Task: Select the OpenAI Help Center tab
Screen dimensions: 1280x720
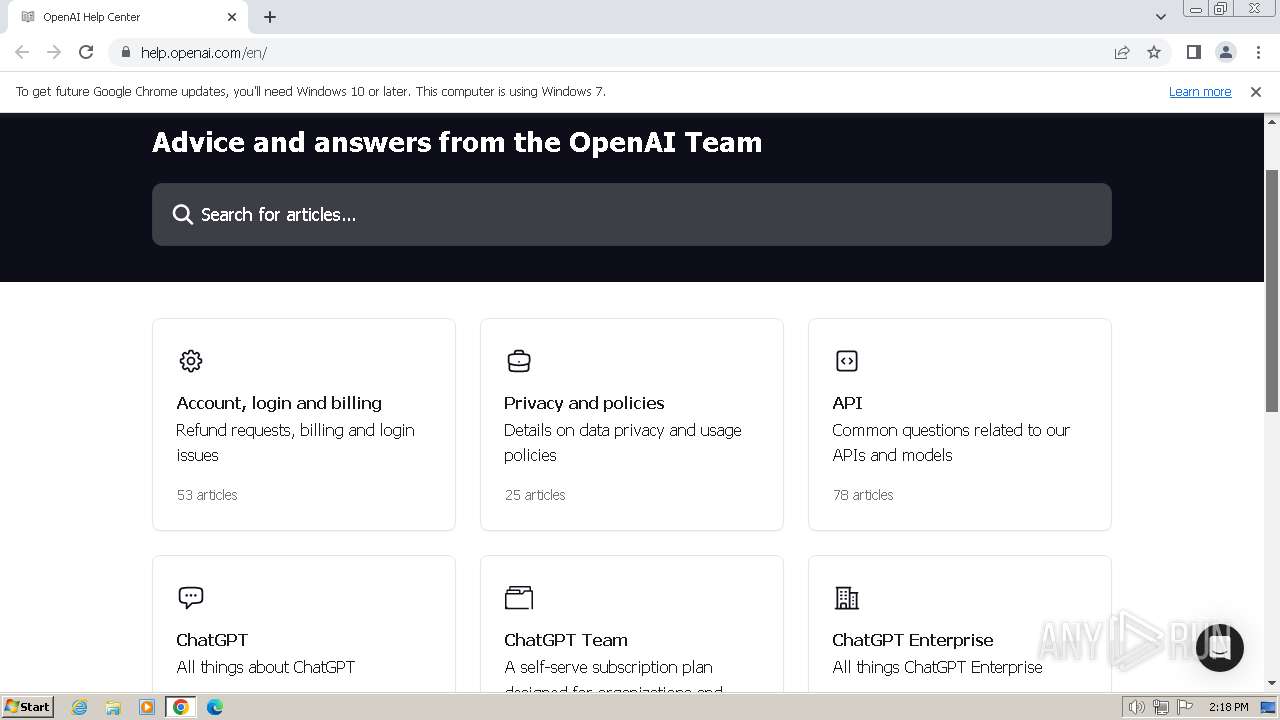Action: [120, 17]
